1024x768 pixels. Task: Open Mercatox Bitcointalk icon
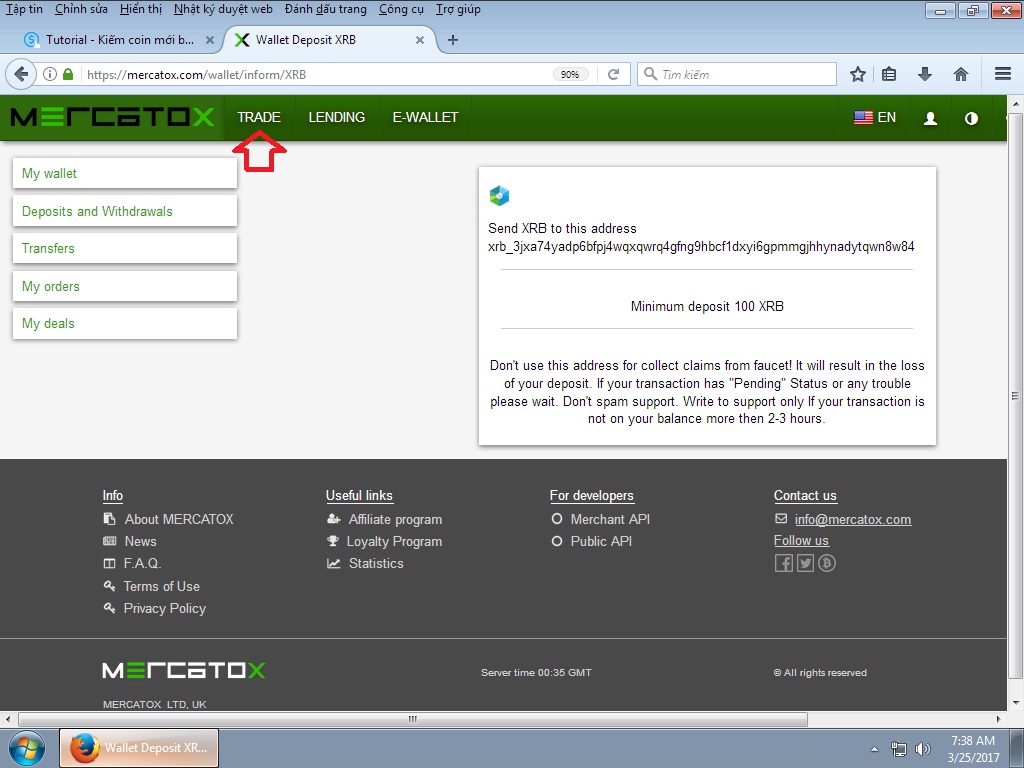[x=827, y=563]
